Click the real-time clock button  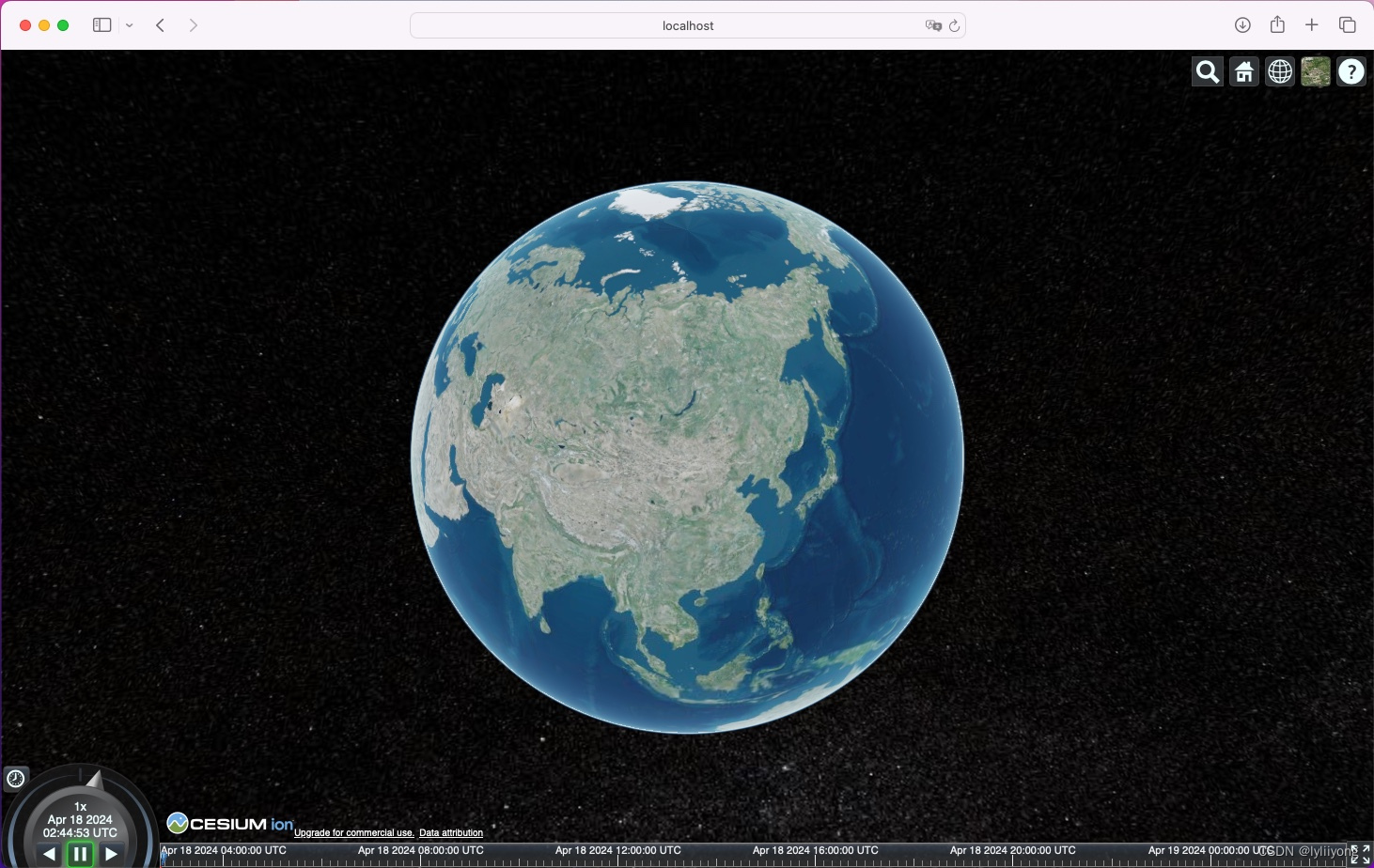pos(16,779)
